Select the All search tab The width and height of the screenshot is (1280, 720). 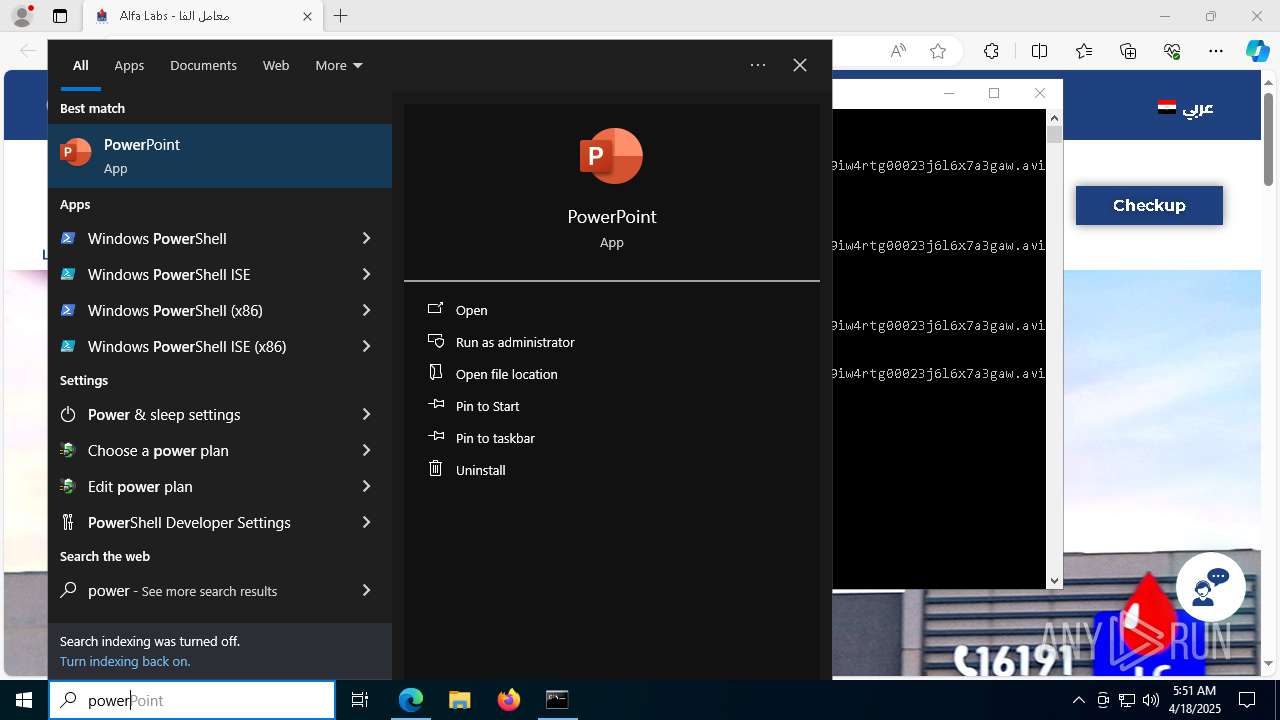(x=80, y=65)
